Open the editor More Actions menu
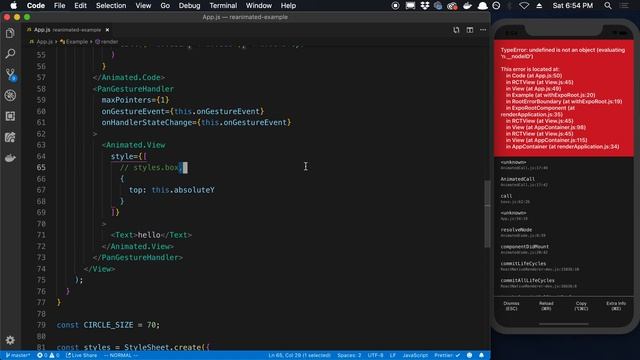Viewport: 640px width, 360px height. [x=483, y=30]
